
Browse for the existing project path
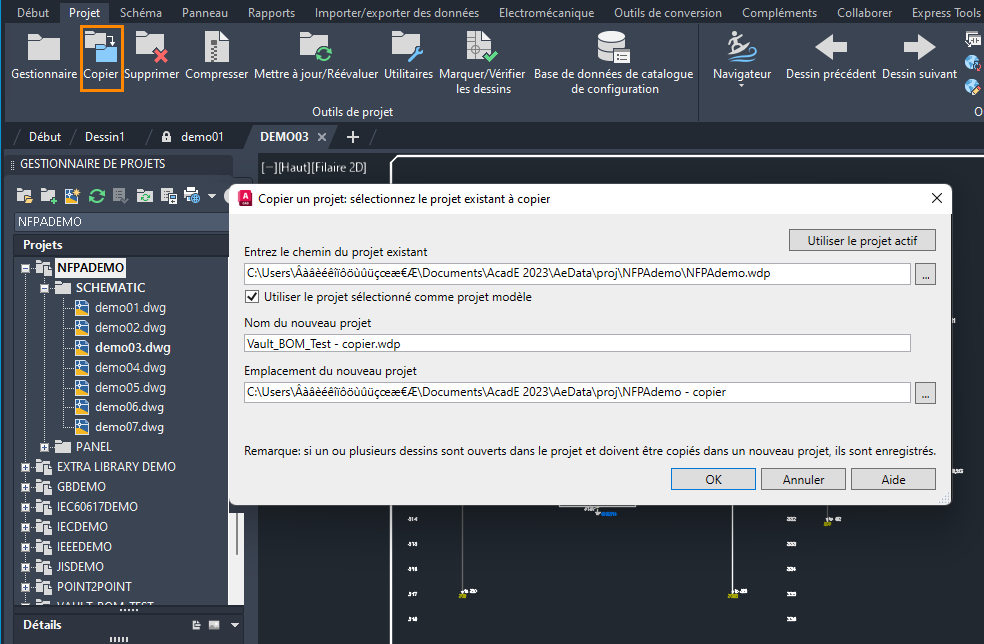coord(925,274)
